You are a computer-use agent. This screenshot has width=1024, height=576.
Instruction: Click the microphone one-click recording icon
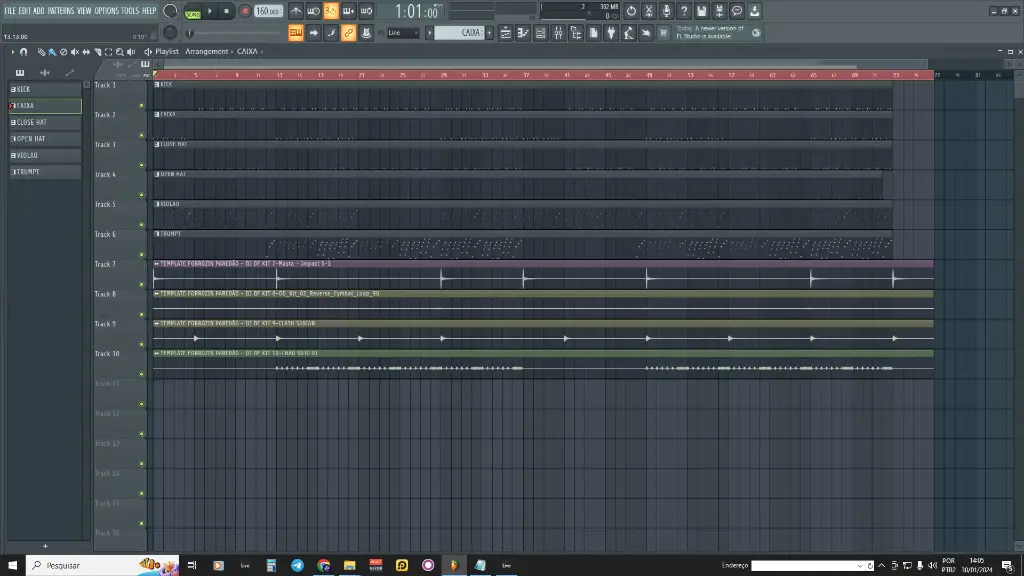click(x=666, y=11)
